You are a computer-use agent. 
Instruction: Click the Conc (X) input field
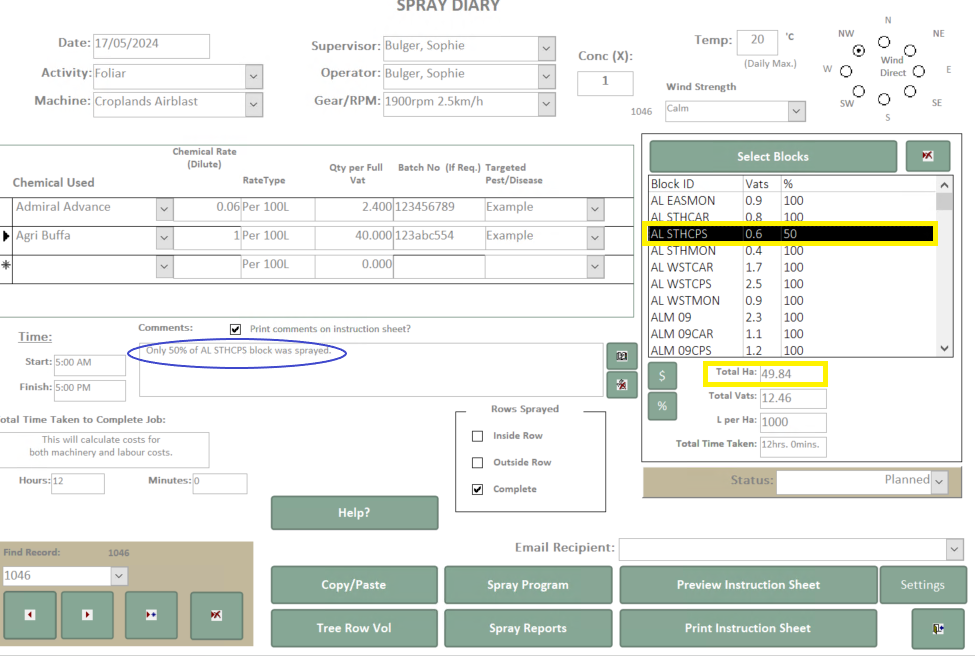[x=605, y=83]
